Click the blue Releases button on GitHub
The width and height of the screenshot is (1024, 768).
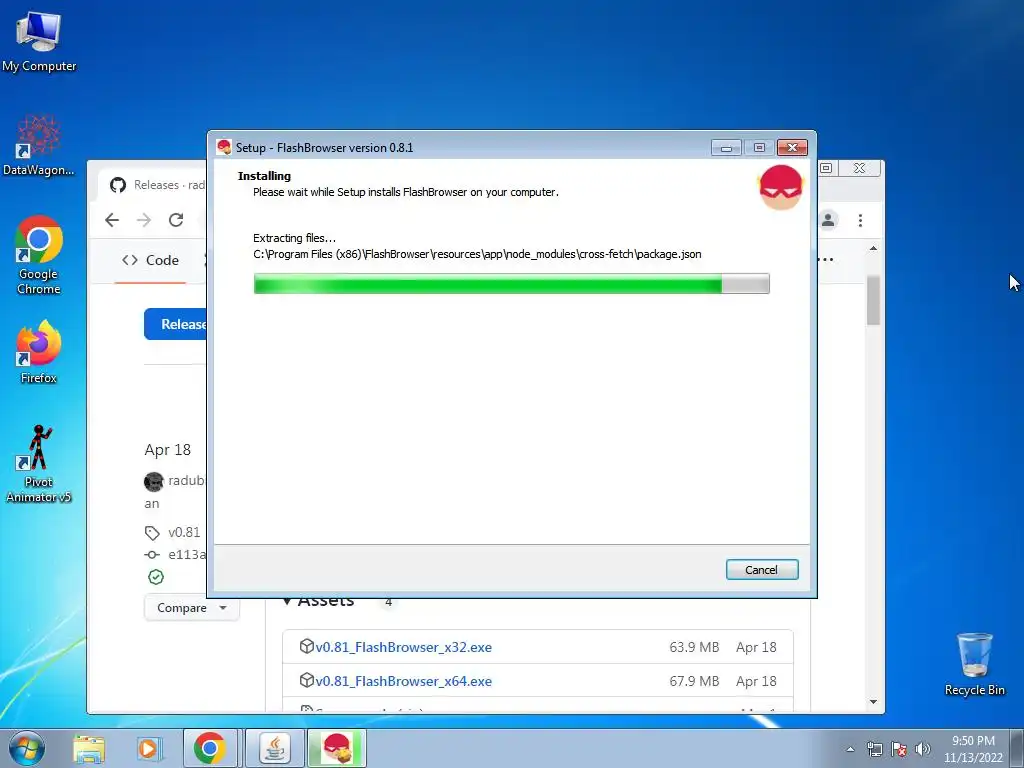tap(175, 324)
